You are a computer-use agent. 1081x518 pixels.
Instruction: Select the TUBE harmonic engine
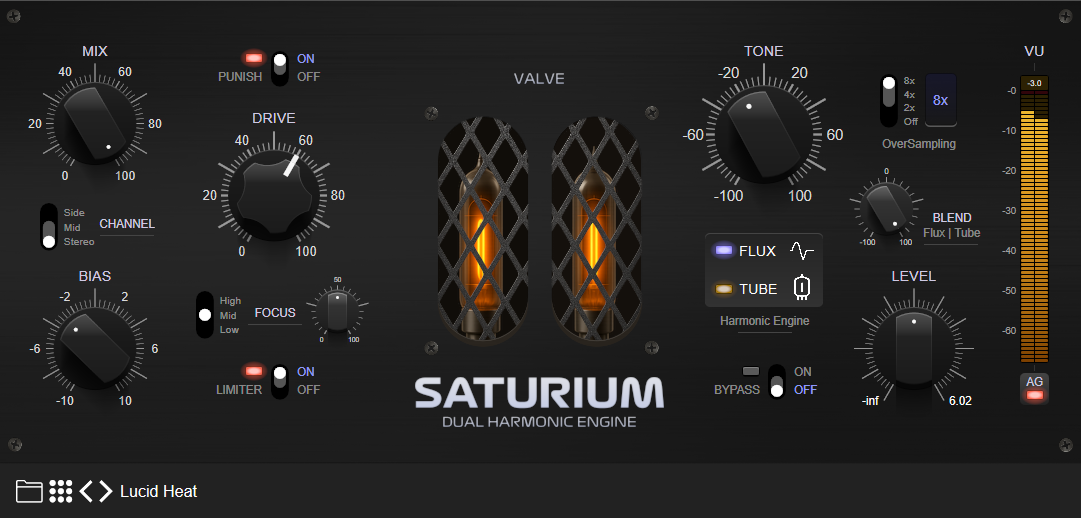coord(758,289)
